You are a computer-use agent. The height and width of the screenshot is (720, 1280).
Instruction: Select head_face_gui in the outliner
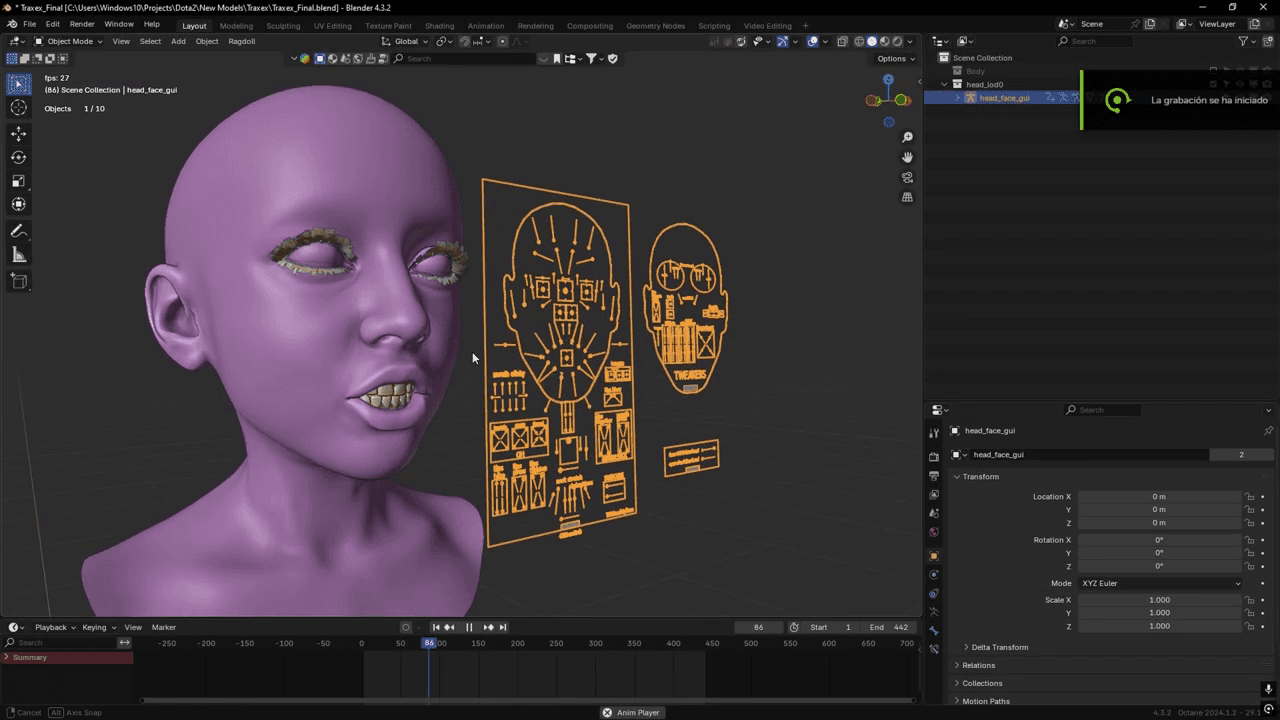(1004, 98)
